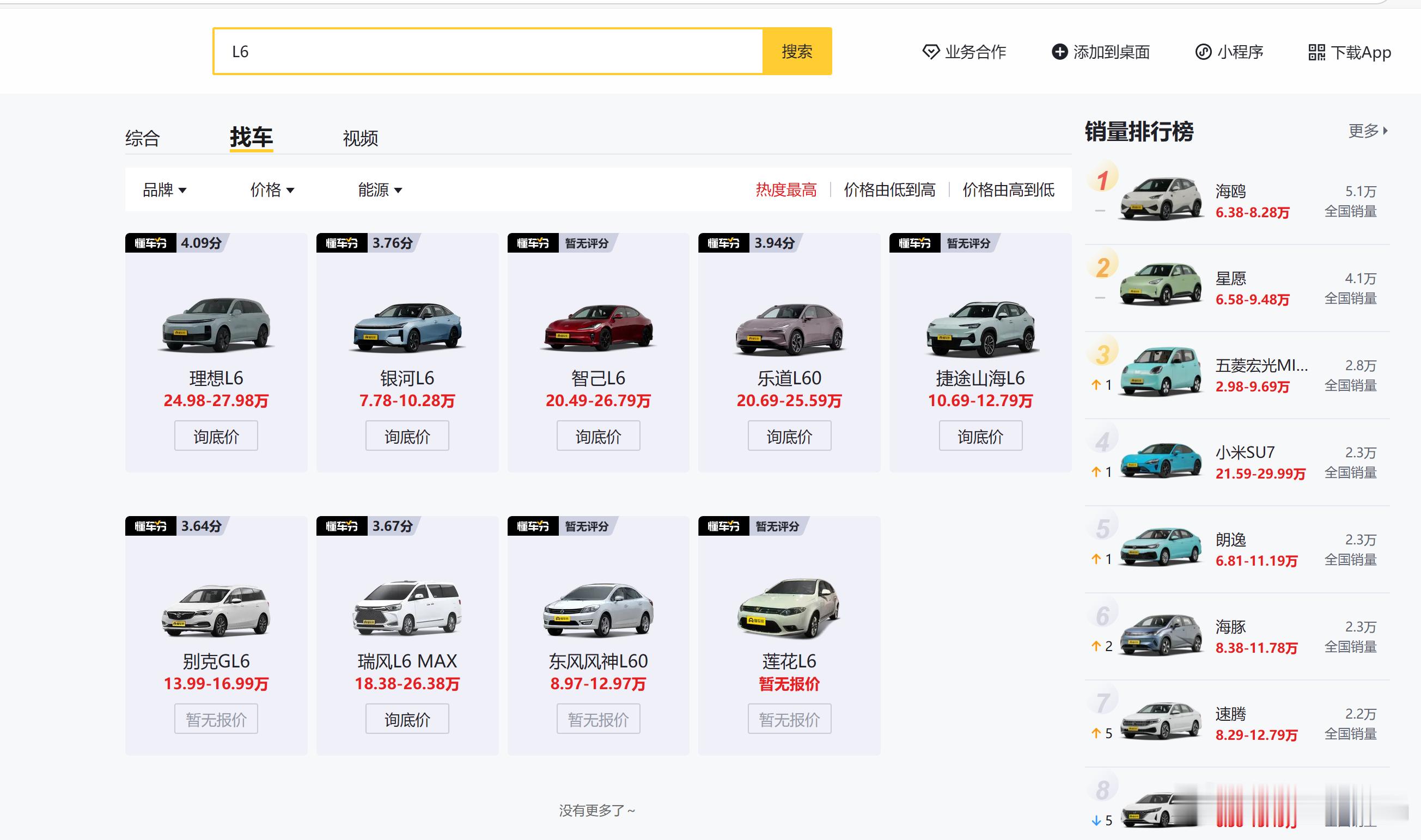Viewport: 1421px width, 840px height.
Task: Open the 智己L6 red car image
Action: tap(599, 327)
